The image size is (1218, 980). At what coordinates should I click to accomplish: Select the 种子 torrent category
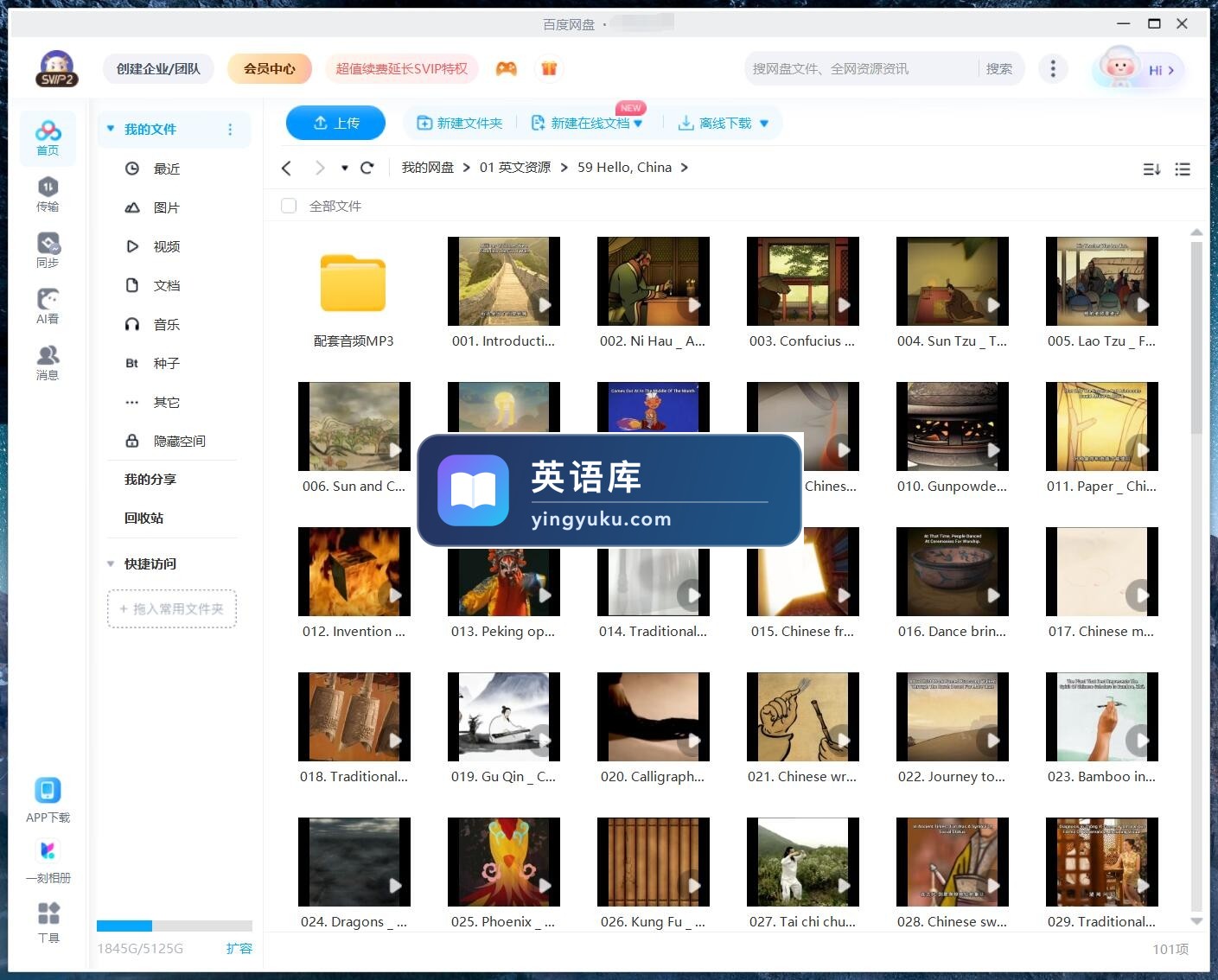click(x=166, y=363)
